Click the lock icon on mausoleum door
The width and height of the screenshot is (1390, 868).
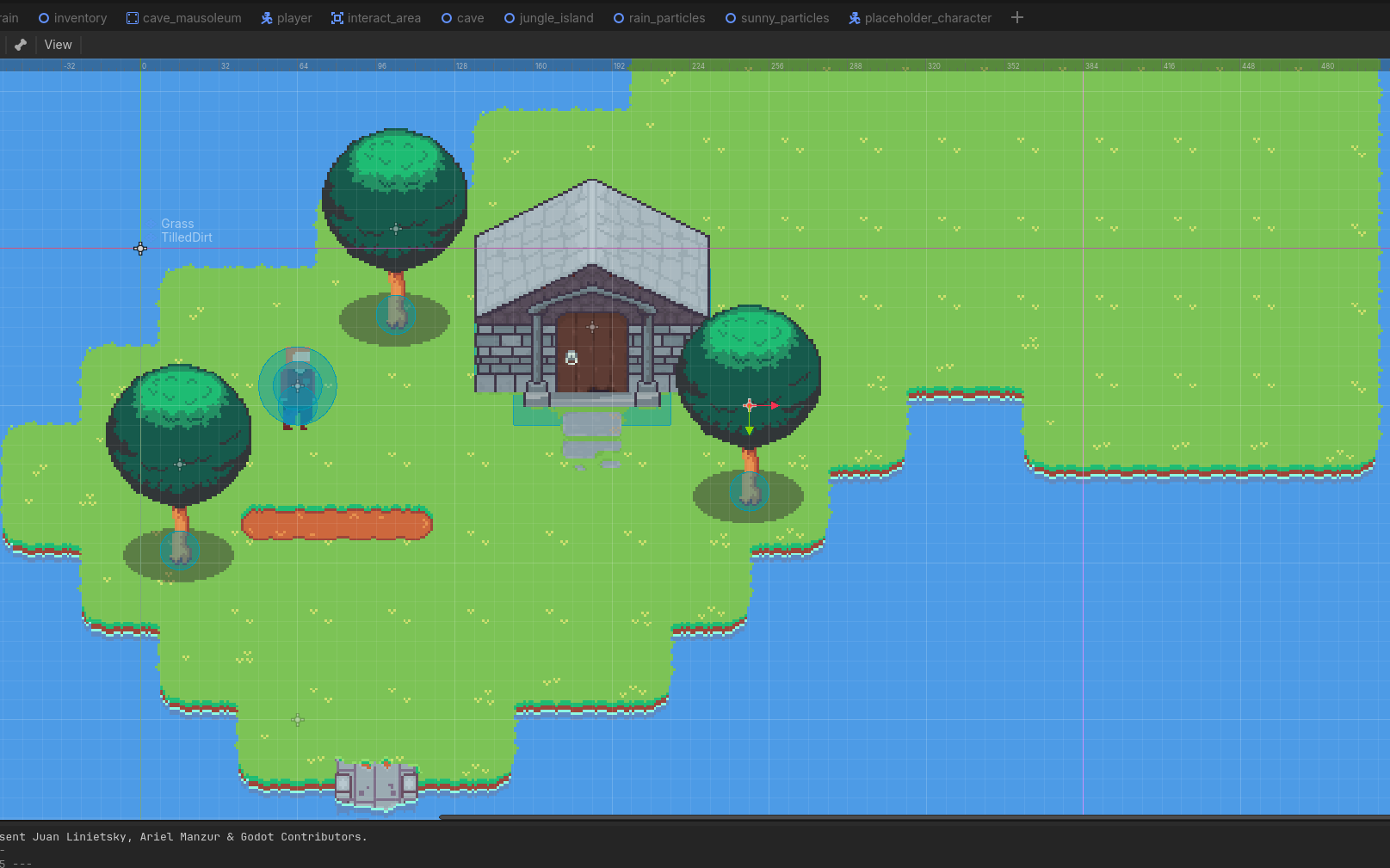[571, 358]
